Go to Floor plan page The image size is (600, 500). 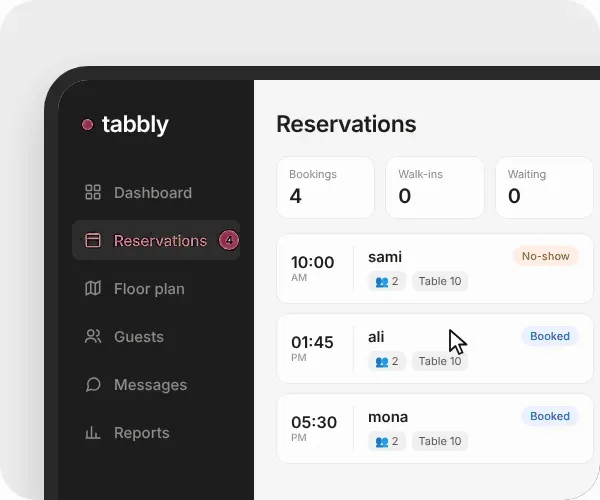coord(156,288)
